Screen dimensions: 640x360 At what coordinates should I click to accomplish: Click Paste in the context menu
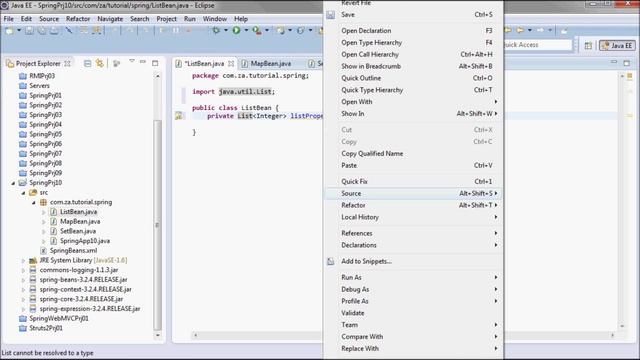coord(414,166)
